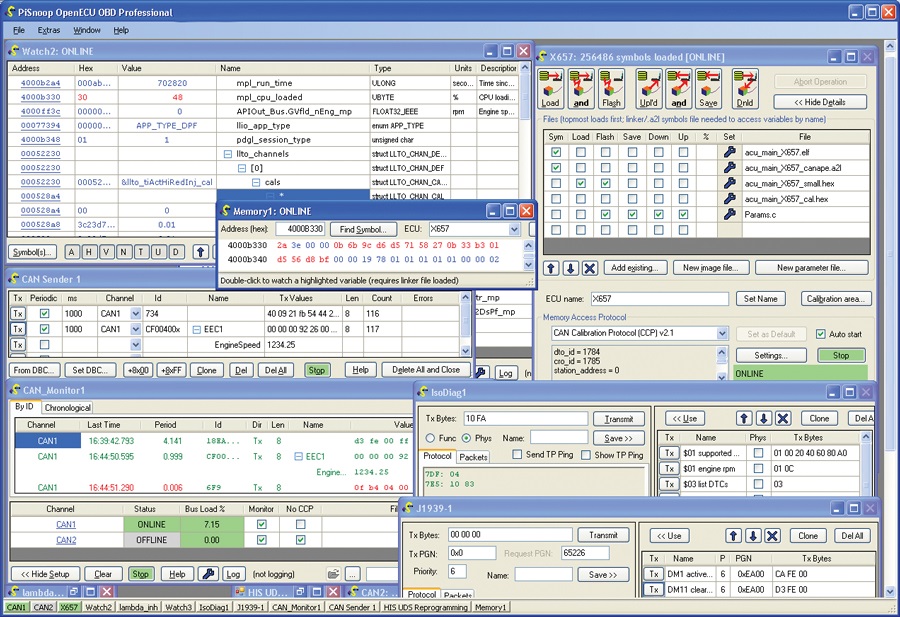Uncheck Load for acu_main_X657_small.hex
Image resolution: width=900 pixels, height=617 pixels.
[581, 183]
